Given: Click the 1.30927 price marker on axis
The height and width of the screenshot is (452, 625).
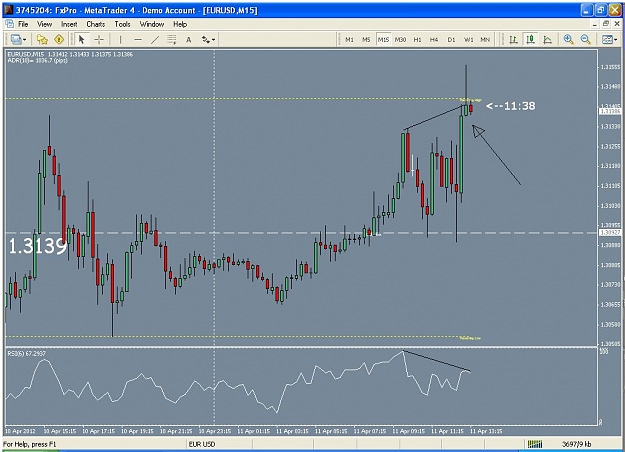Looking at the screenshot, I should (x=610, y=232).
